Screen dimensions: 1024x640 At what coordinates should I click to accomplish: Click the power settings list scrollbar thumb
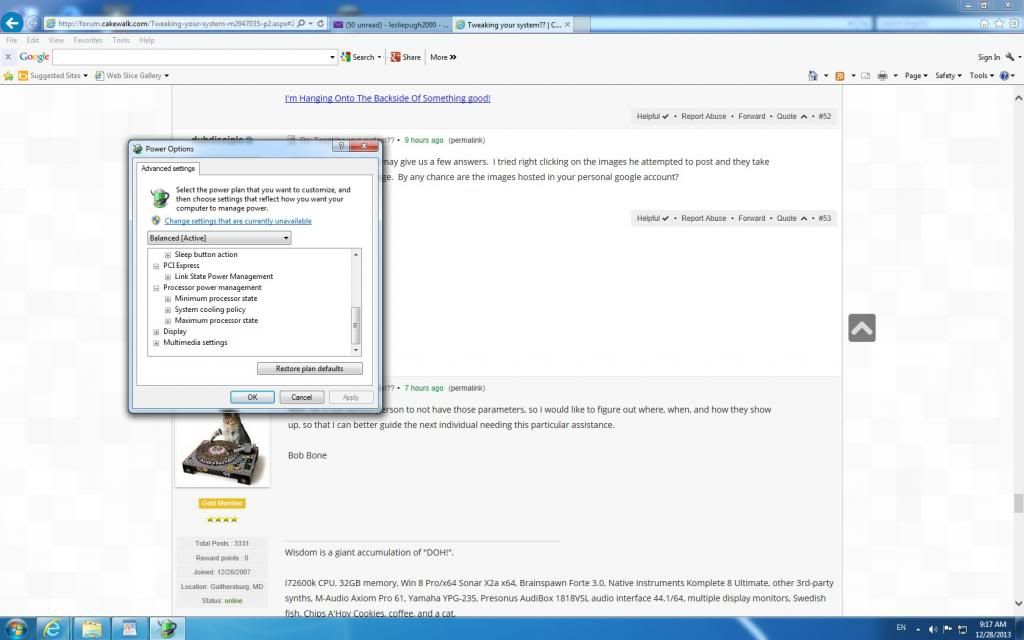tap(355, 324)
